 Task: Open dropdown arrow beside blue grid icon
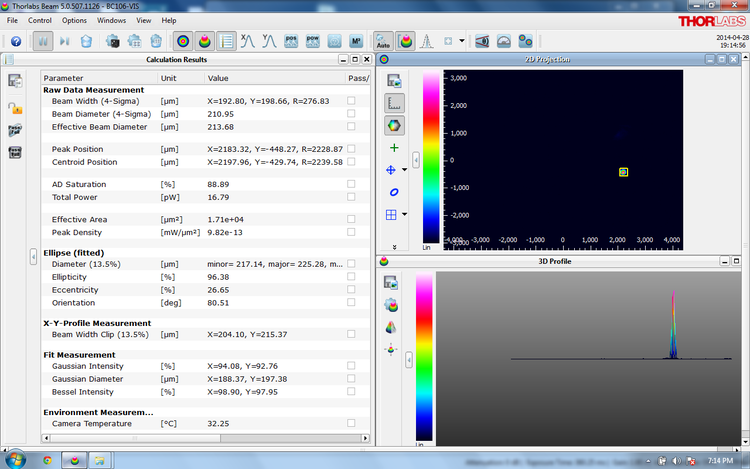404,214
